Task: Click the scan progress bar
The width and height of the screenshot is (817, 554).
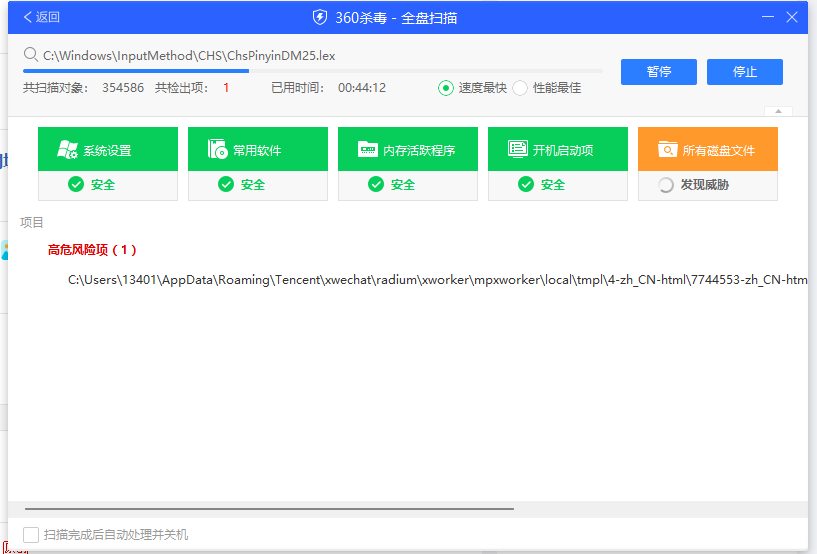Action: pos(312,71)
